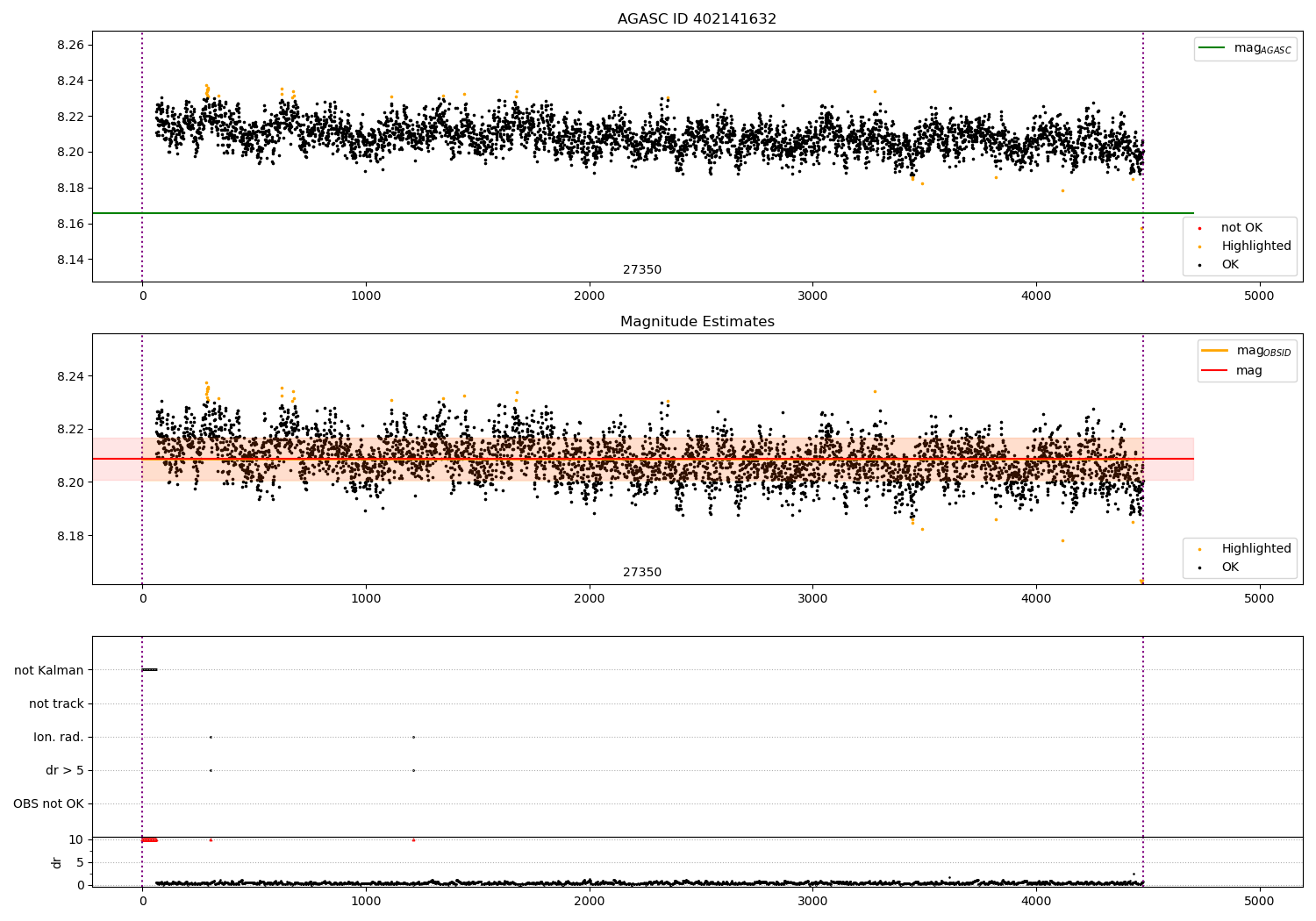
Task: Click the green mag AGASC legend line swatch
Action: 1212,48
